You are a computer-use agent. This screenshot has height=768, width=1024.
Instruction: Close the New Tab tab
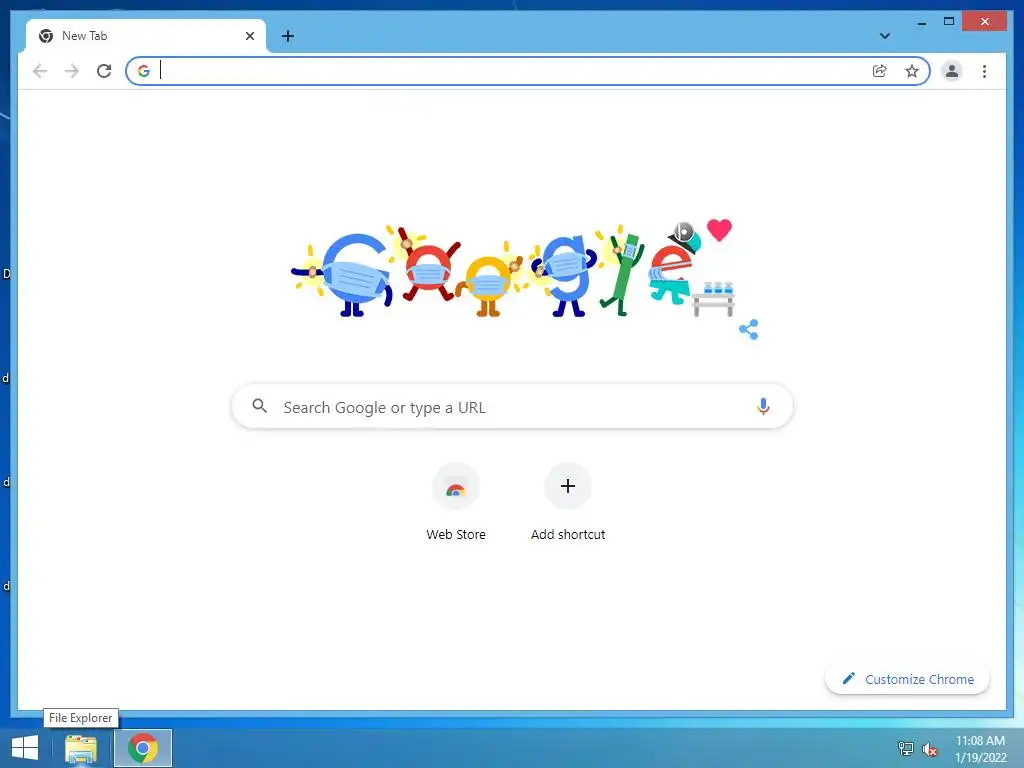click(249, 36)
